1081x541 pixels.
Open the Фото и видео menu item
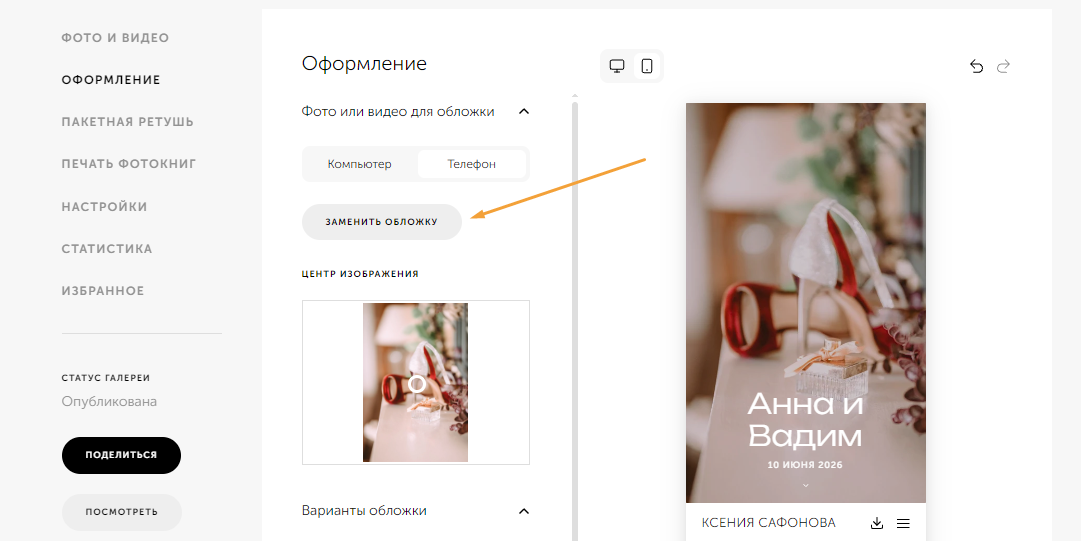click(115, 38)
